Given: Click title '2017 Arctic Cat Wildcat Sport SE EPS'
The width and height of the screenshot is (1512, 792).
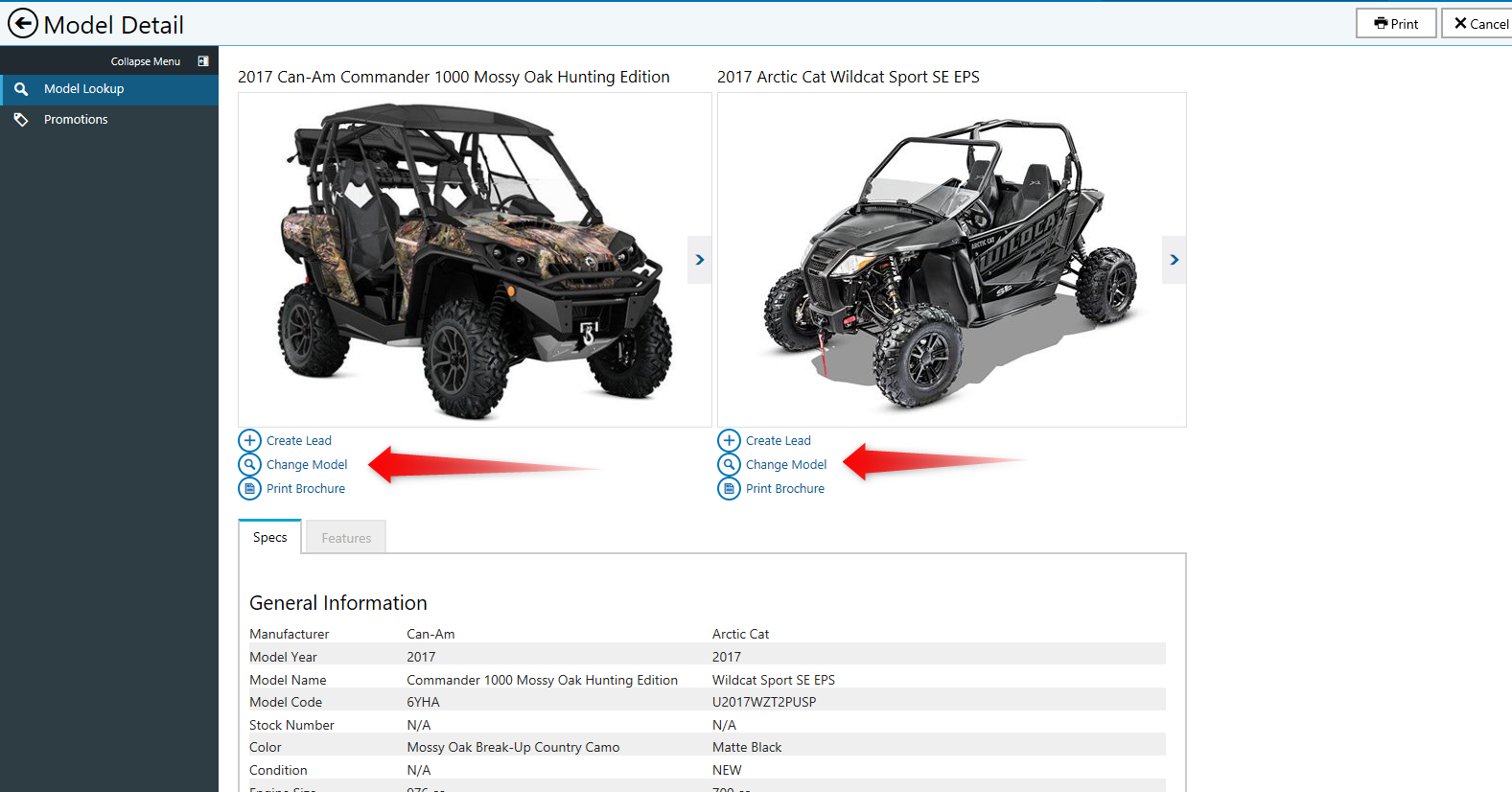Looking at the screenshot, I should (849, 77).
